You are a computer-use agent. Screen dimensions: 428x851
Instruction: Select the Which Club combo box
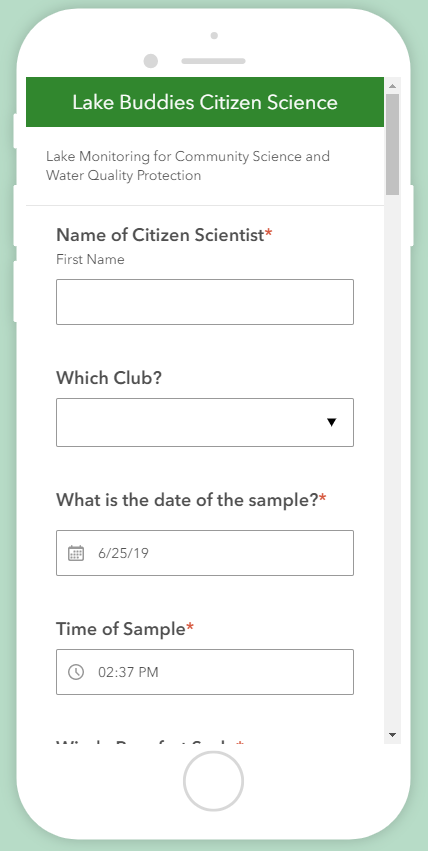(x=205, y=422)
